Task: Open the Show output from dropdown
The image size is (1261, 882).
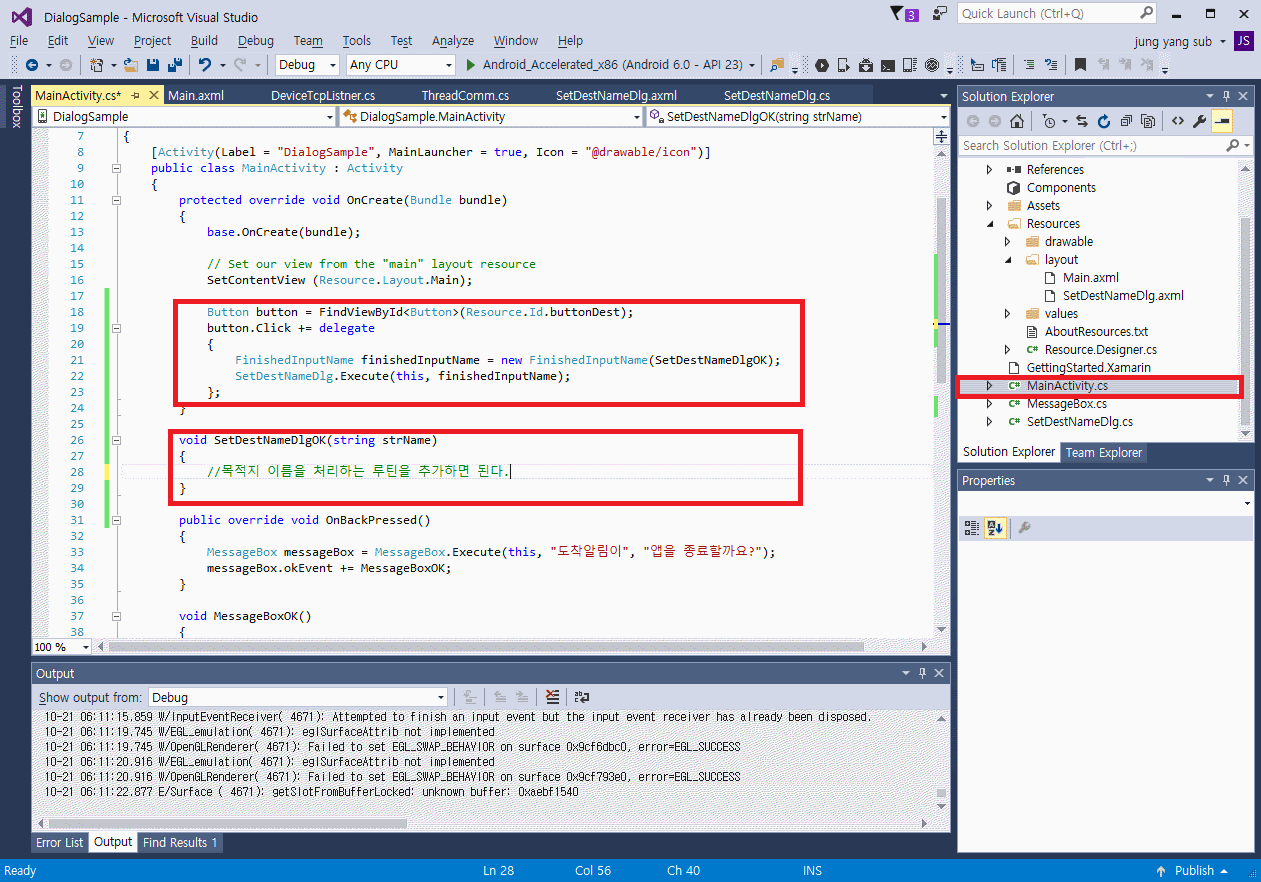Action: coord(298,697)
